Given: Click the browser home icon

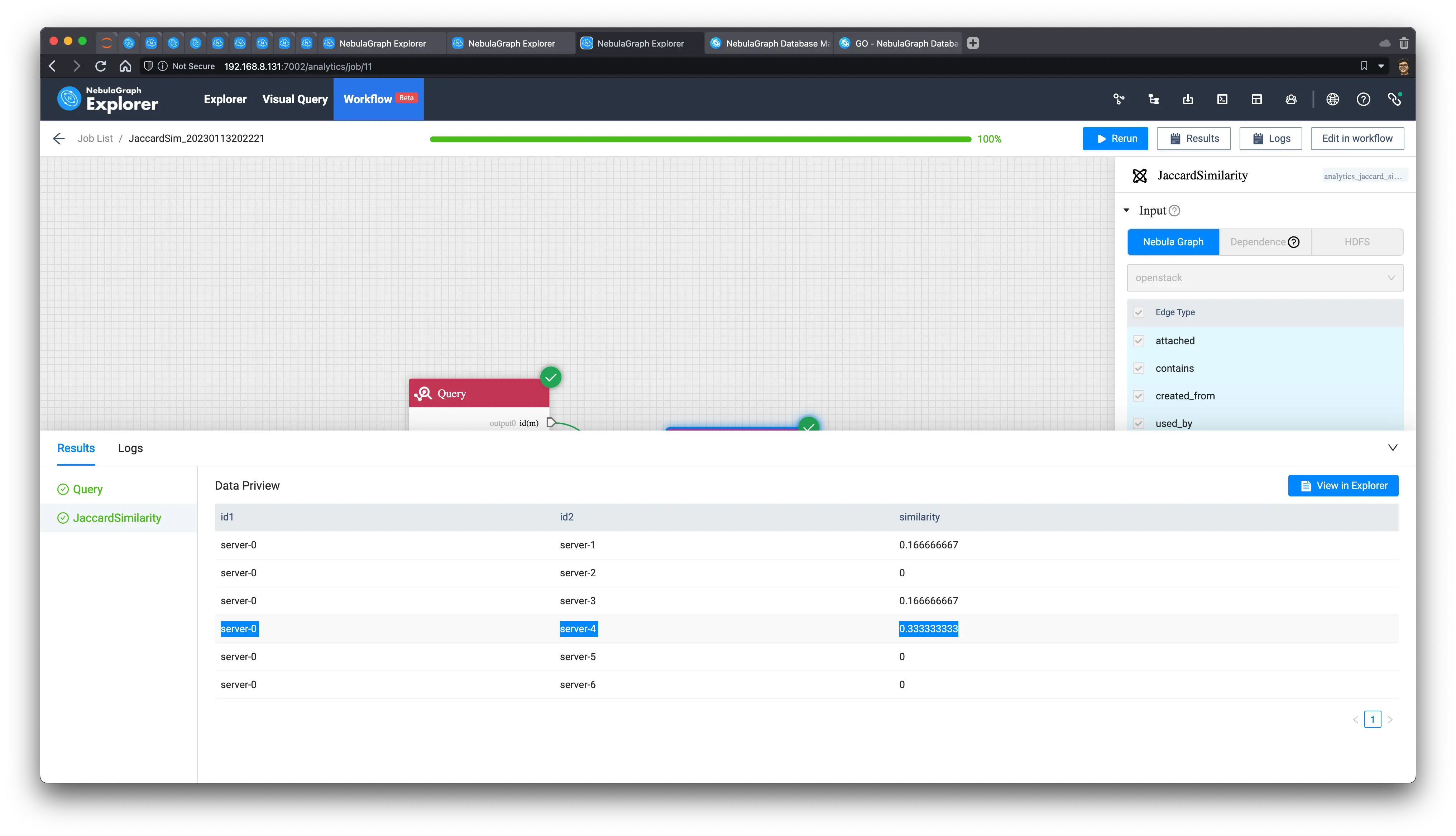Looking at the screenshot, I should pos(125,67).
